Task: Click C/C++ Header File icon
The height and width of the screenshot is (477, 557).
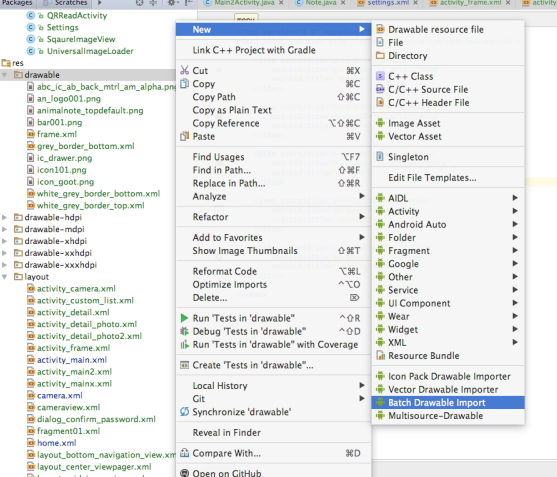Action: pos(380,102)
